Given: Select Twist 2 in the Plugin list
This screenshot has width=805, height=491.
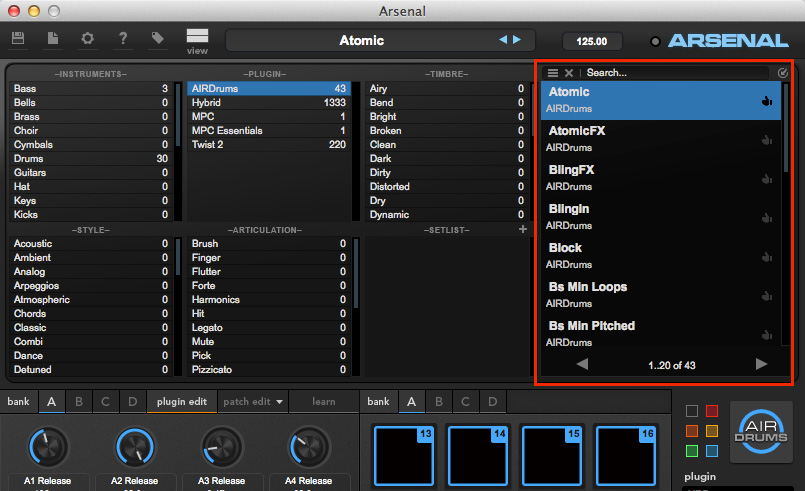Looking at the screenshot, I should pyautogui.click(x=269, y=145).
